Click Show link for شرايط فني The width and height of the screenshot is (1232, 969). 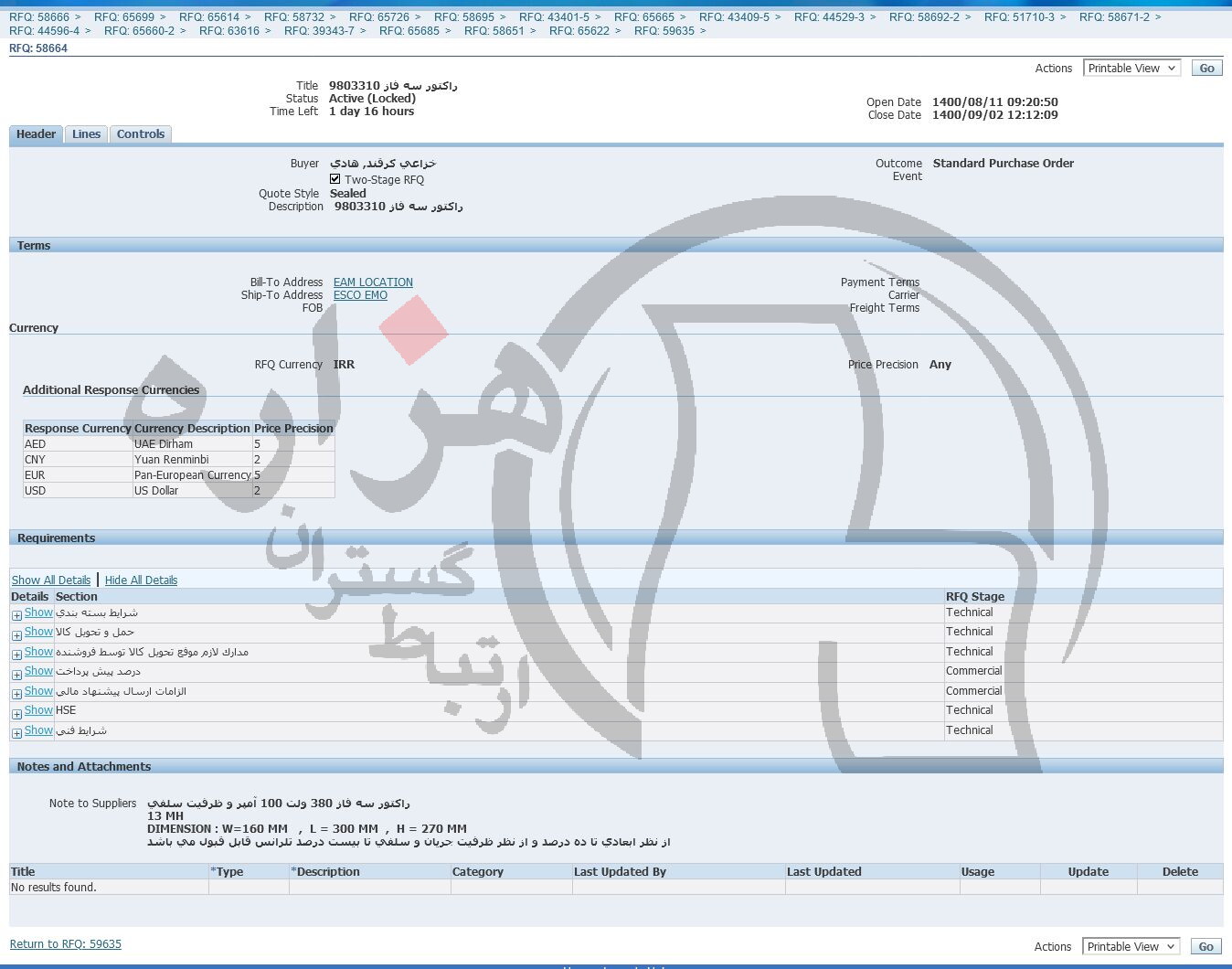click(38, 730)
